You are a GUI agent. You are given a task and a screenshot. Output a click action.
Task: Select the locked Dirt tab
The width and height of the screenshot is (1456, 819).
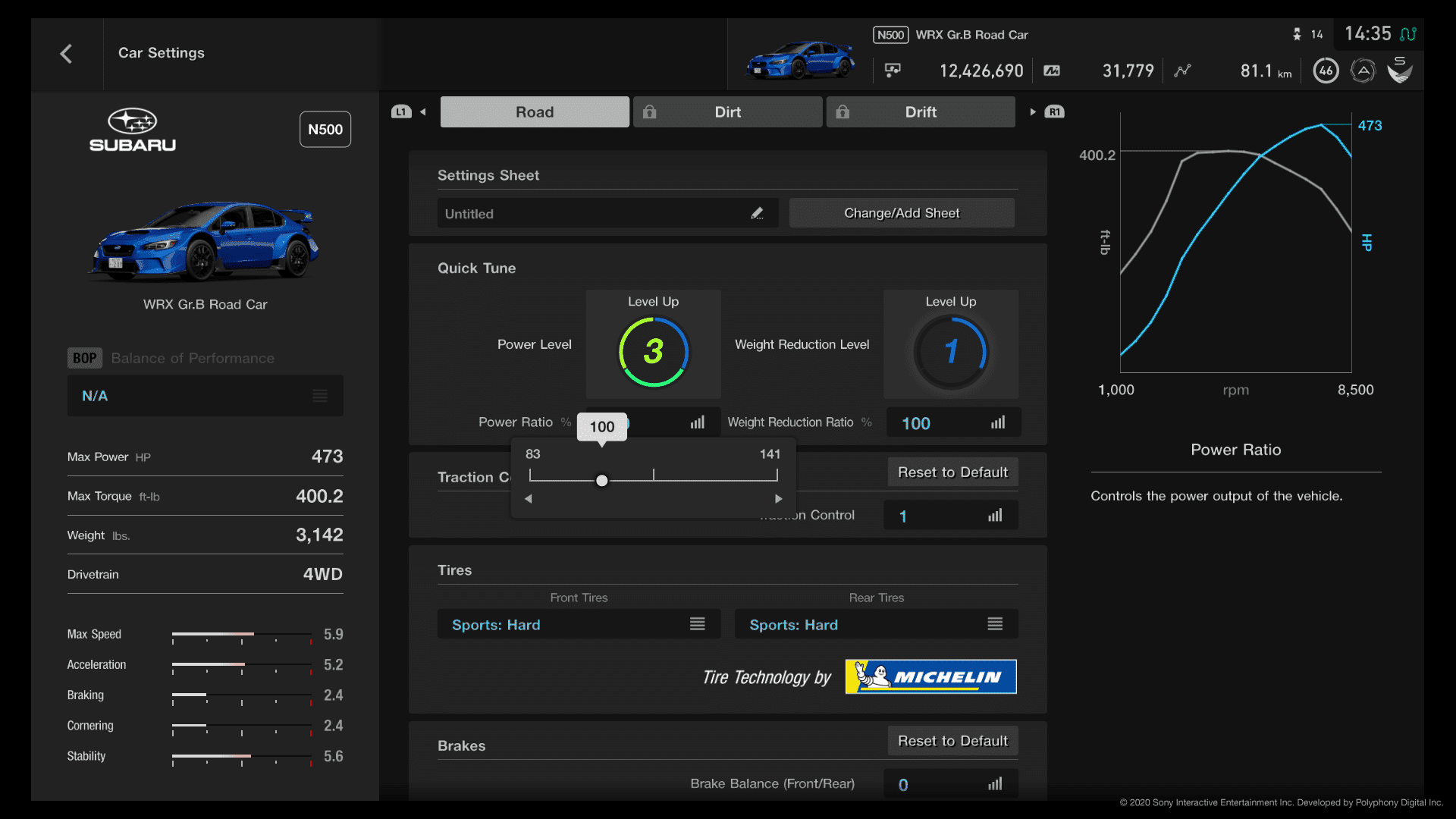728,111
